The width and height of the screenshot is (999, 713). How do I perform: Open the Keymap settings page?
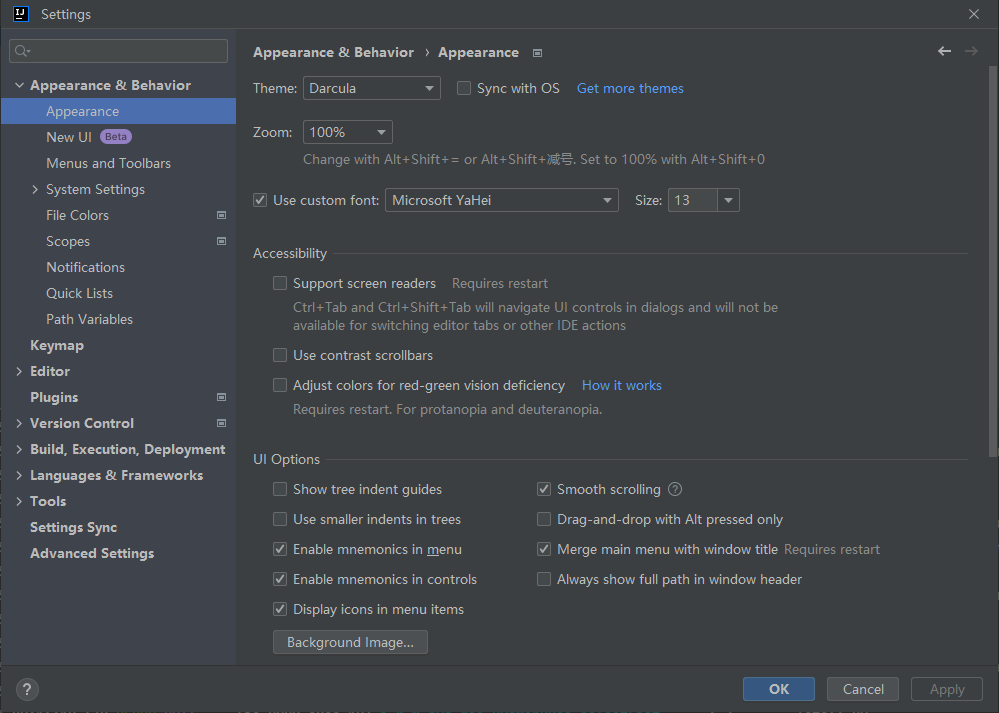click(57, 345)
